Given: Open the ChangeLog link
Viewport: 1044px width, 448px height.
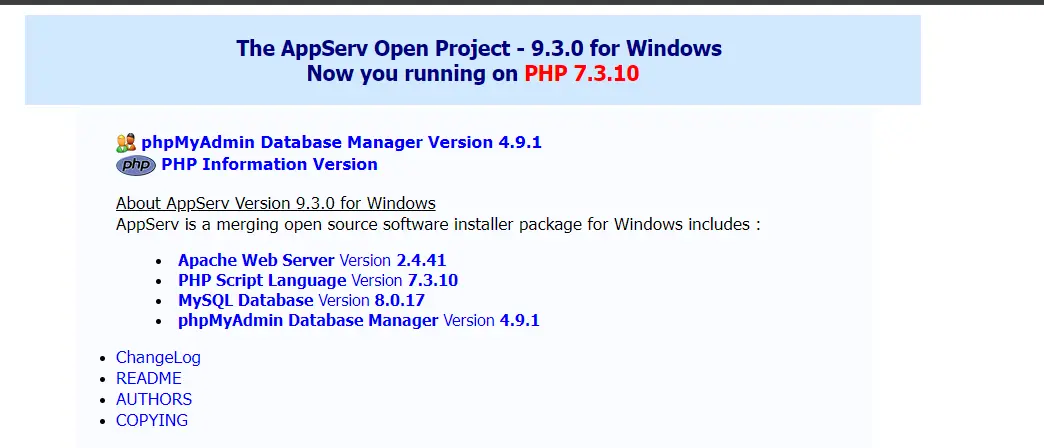Looking at the screenshot, I should (158, 357).
